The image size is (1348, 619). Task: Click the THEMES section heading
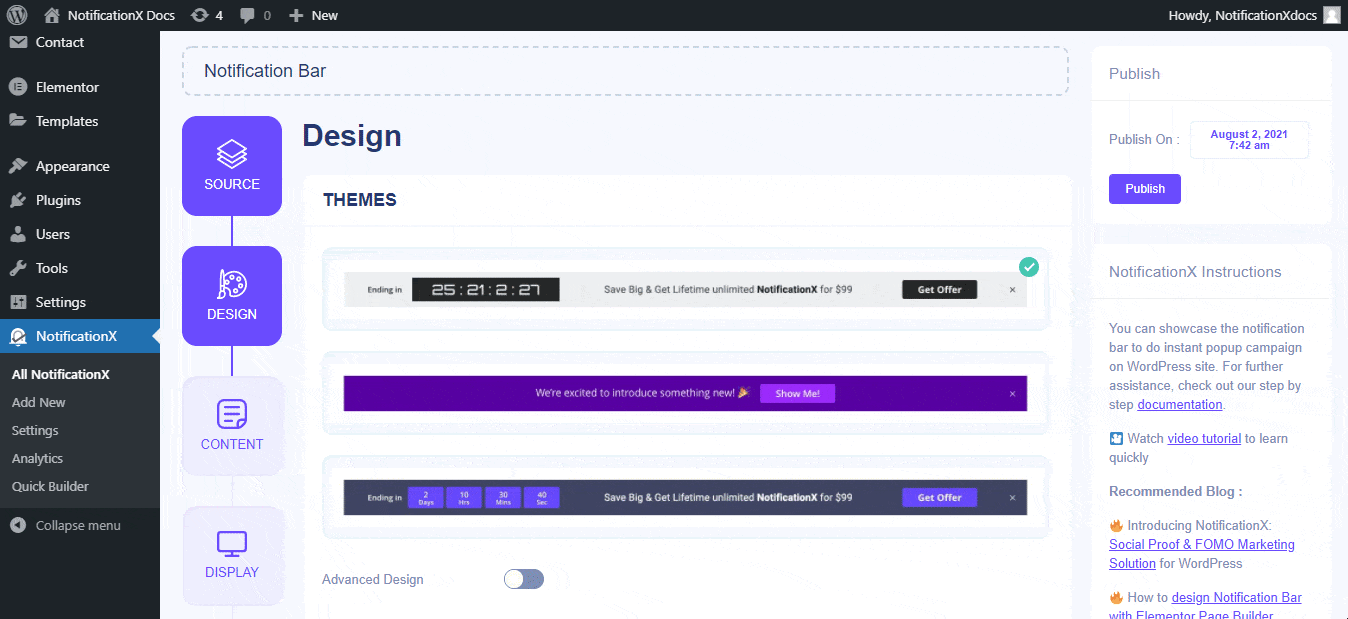coord(360,200)
